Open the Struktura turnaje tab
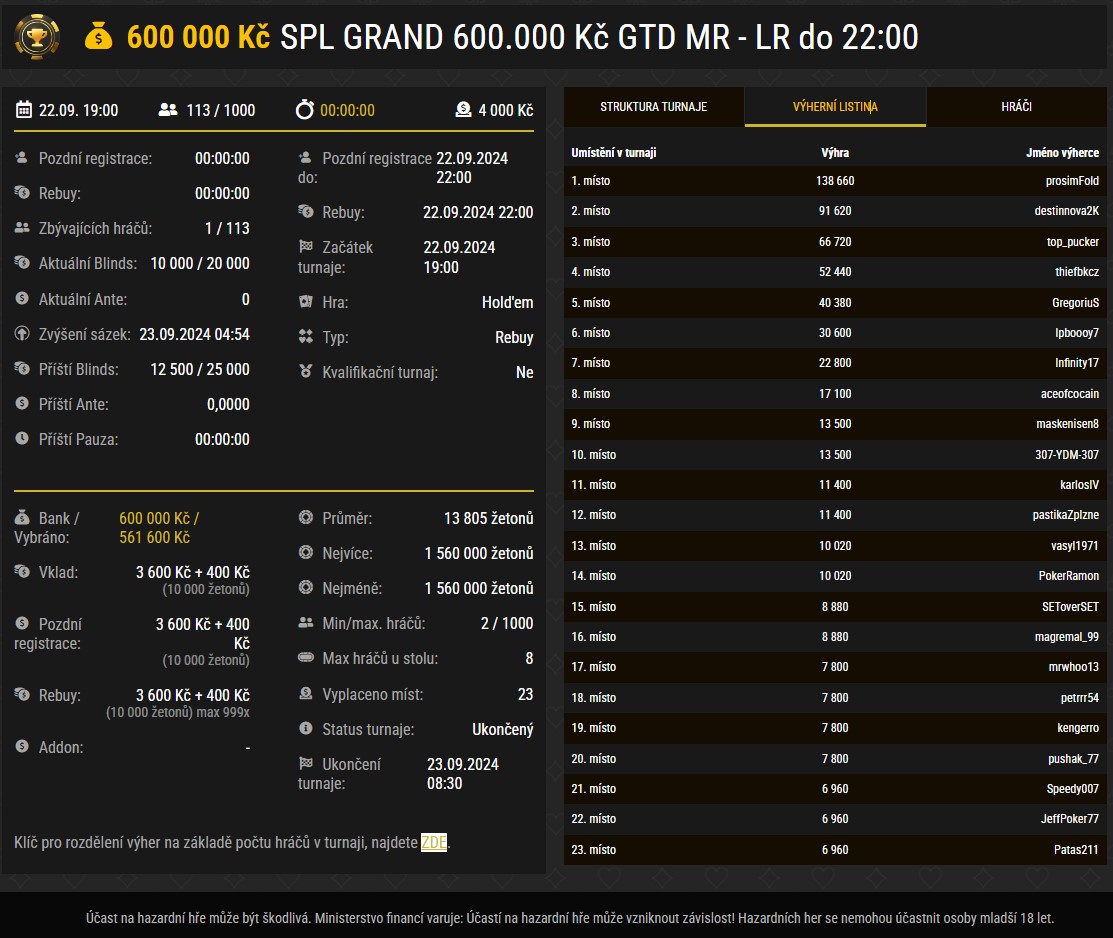The width and height of the screenshot is (1113, 938). click(x=654, y=106)
